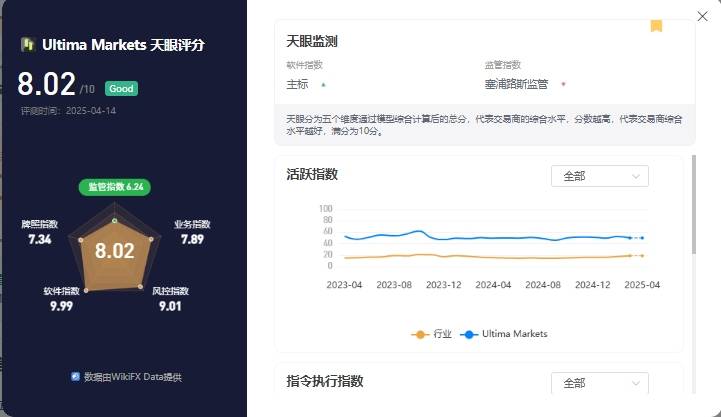Click the WikiFX Data logo icon

point(75,377)
